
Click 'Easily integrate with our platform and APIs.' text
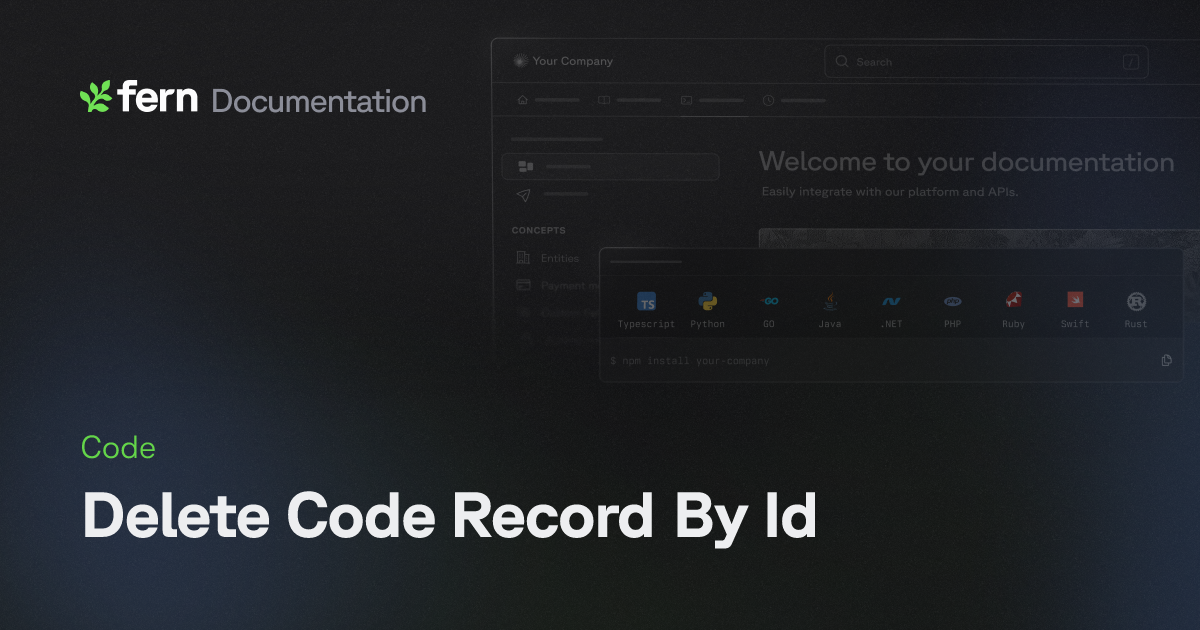(890, 191)
